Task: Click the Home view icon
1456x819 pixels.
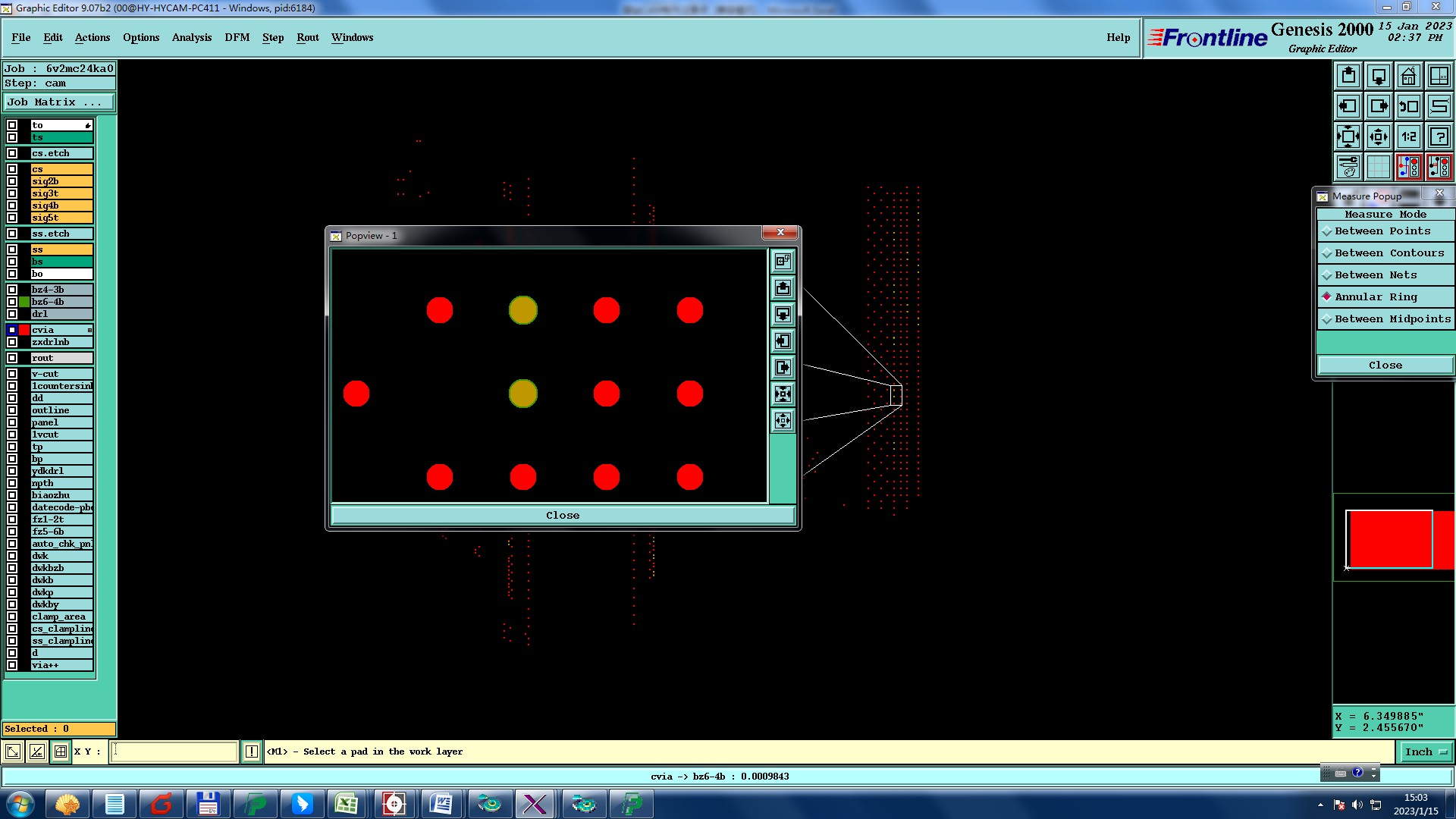Action: point(1408,76)
